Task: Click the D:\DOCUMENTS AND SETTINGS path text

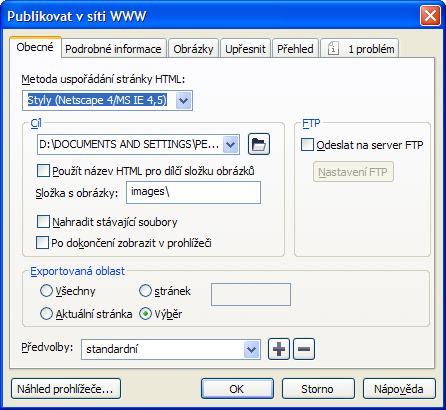Action: click(129, 144)
